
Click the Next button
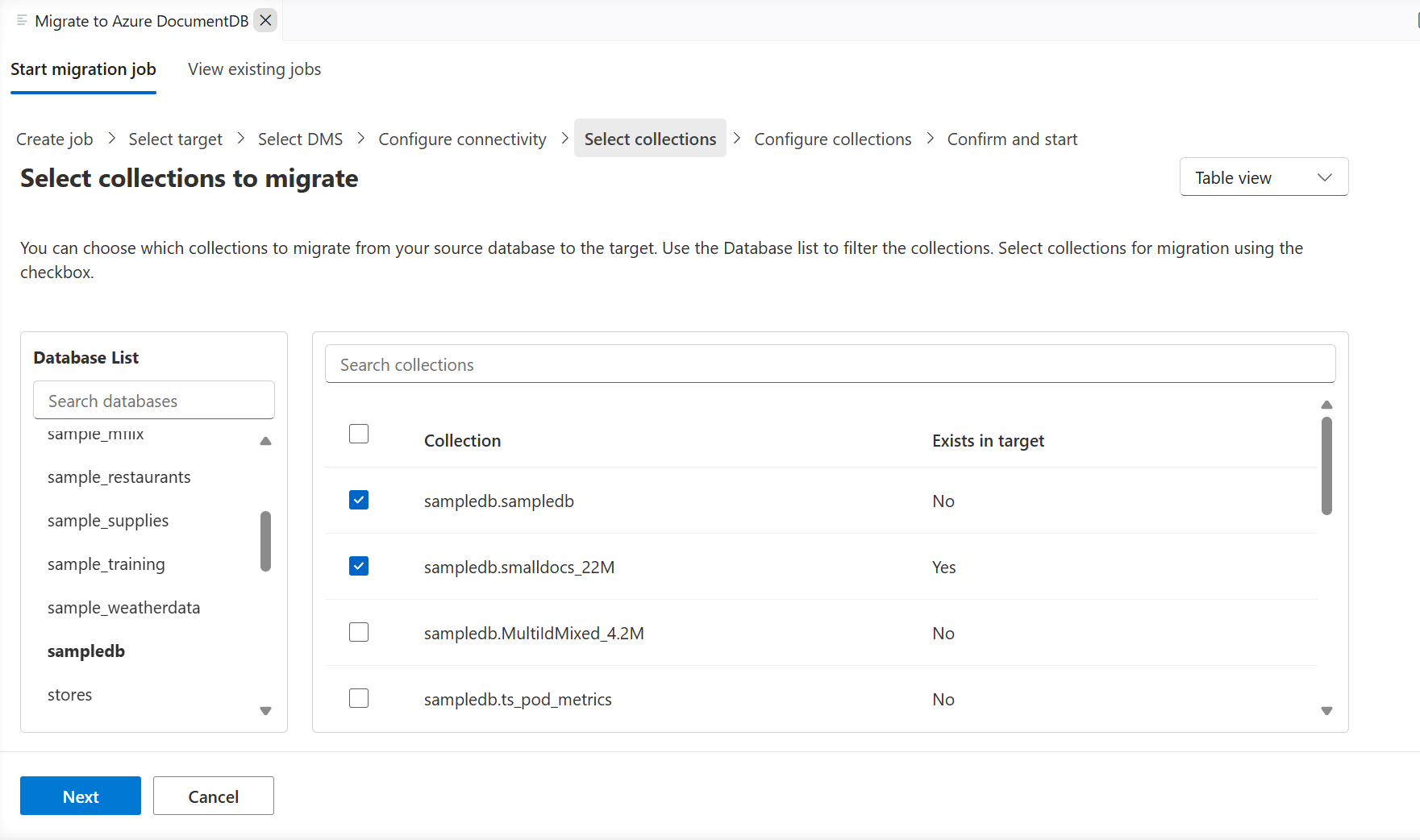81,796
